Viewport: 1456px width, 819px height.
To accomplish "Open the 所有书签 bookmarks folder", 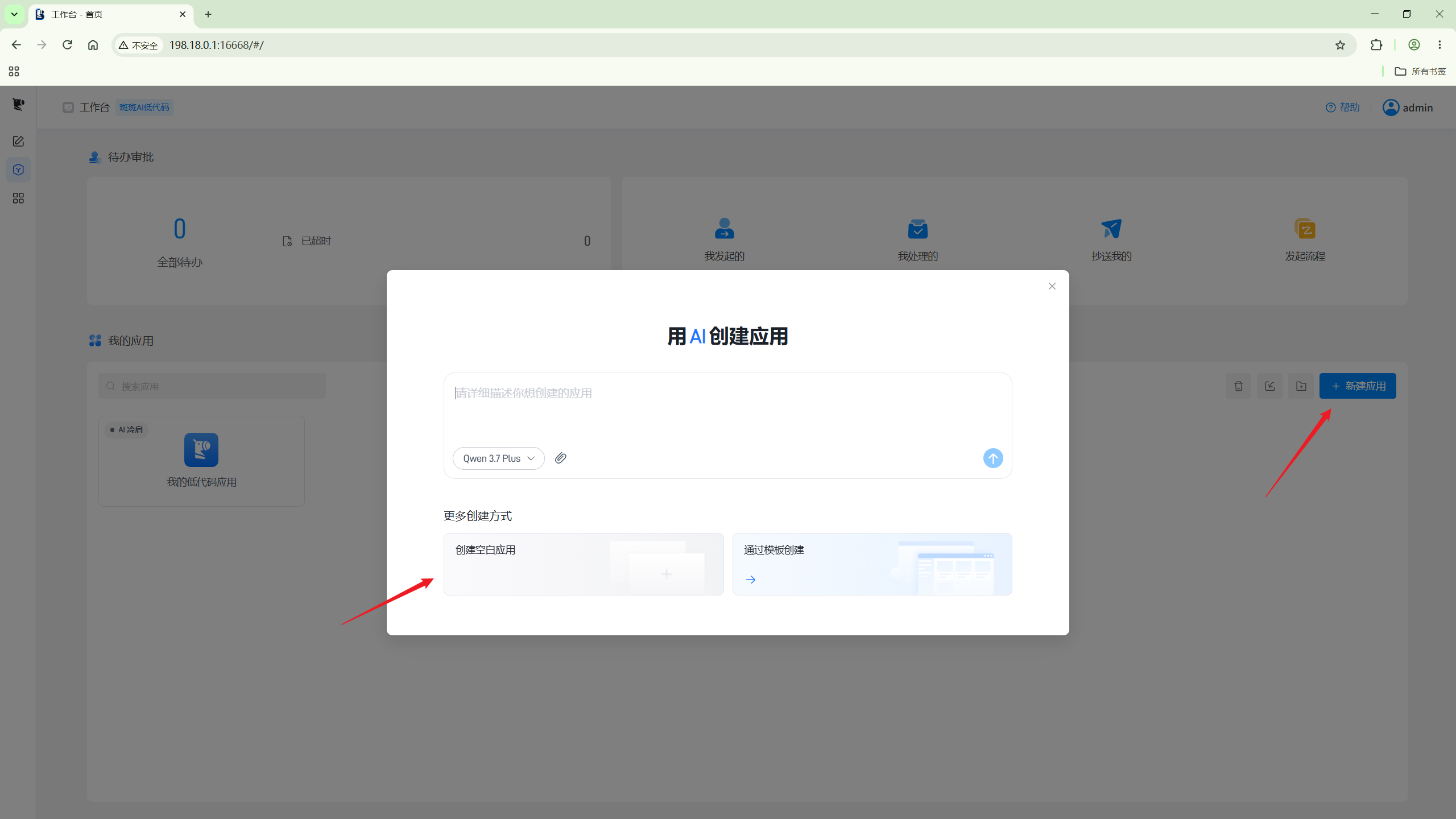I will tap(1420, 71).
